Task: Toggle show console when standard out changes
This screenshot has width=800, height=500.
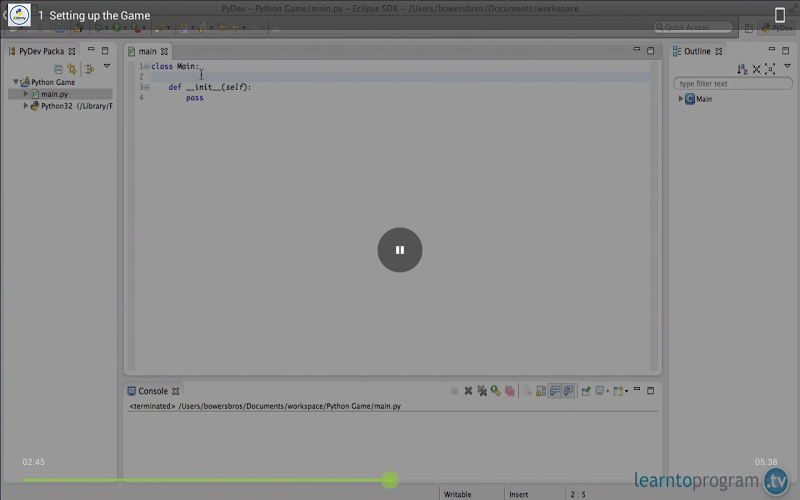Action: (x=555, y=391)
